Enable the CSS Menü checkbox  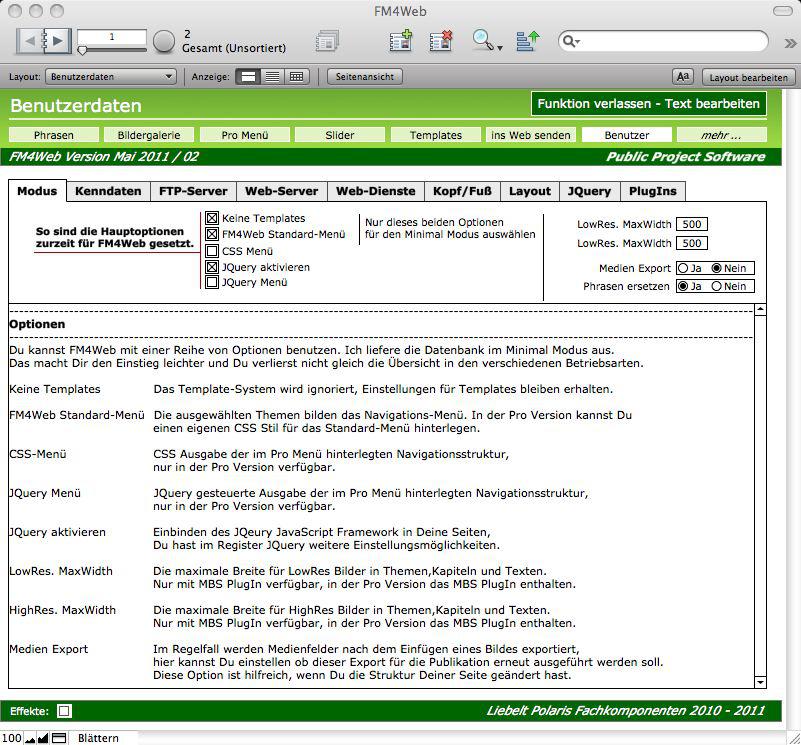click(x=212, y=251)
